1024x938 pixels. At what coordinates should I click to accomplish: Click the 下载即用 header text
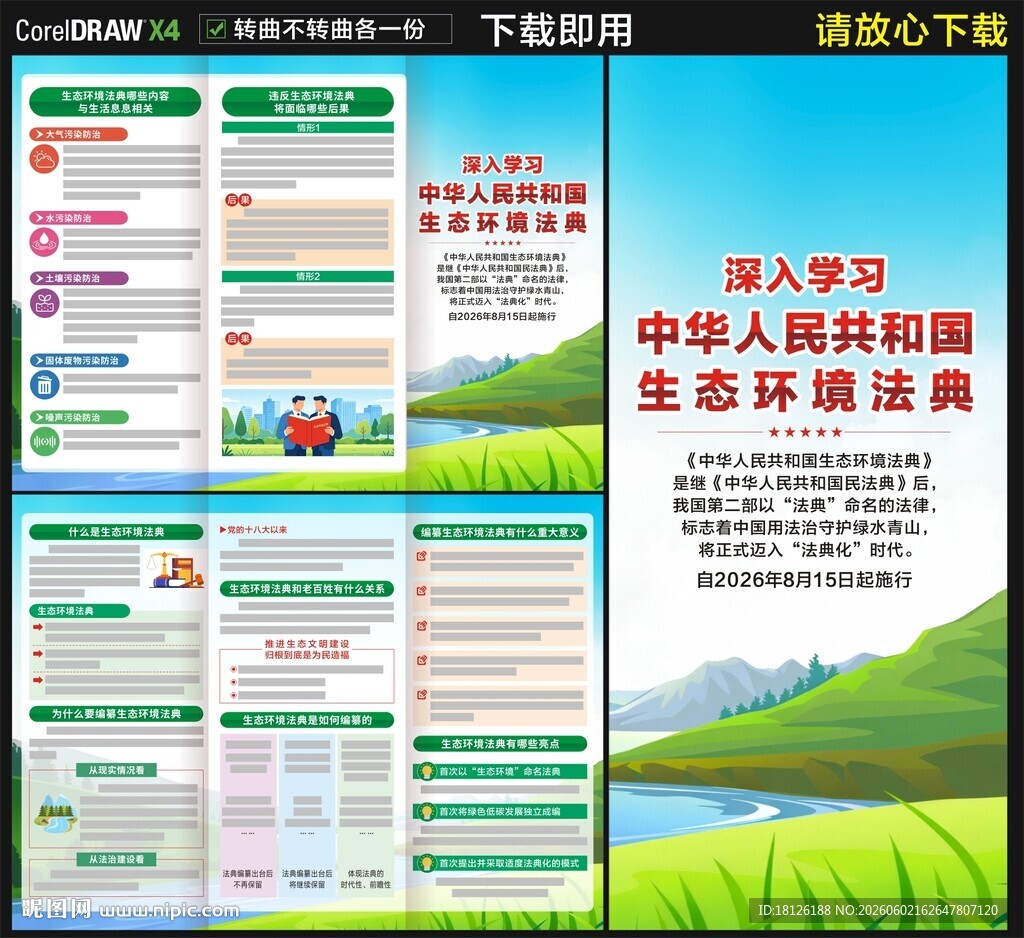556,31
